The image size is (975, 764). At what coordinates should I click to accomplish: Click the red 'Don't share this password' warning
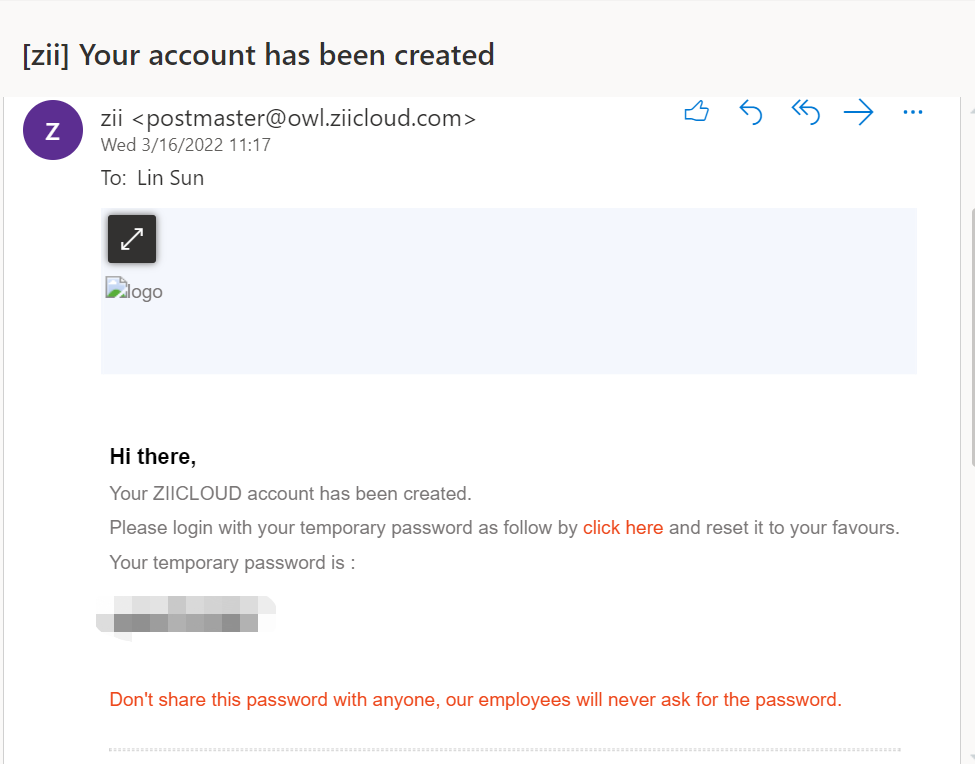[x=476, y=700]
